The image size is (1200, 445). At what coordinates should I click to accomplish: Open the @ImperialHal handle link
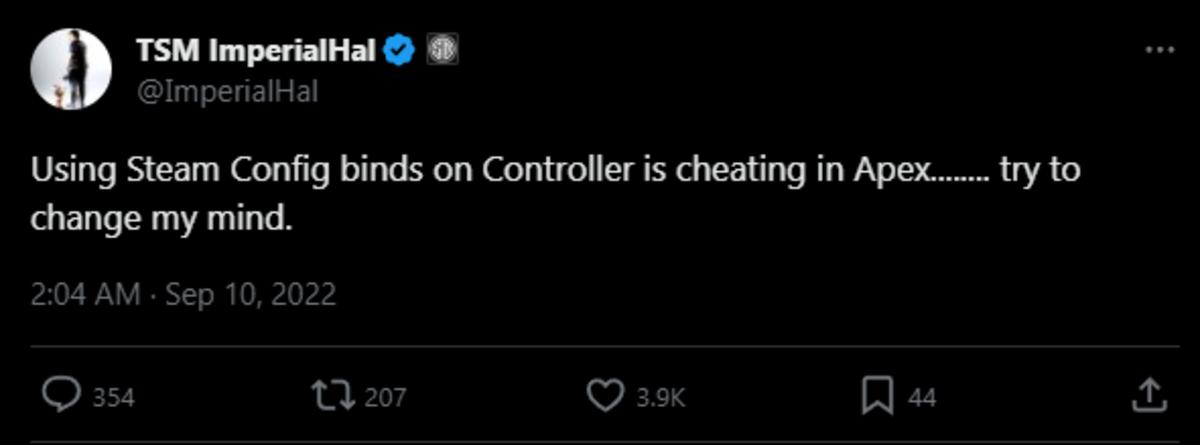pyautogui.click(x=227, y=91)
